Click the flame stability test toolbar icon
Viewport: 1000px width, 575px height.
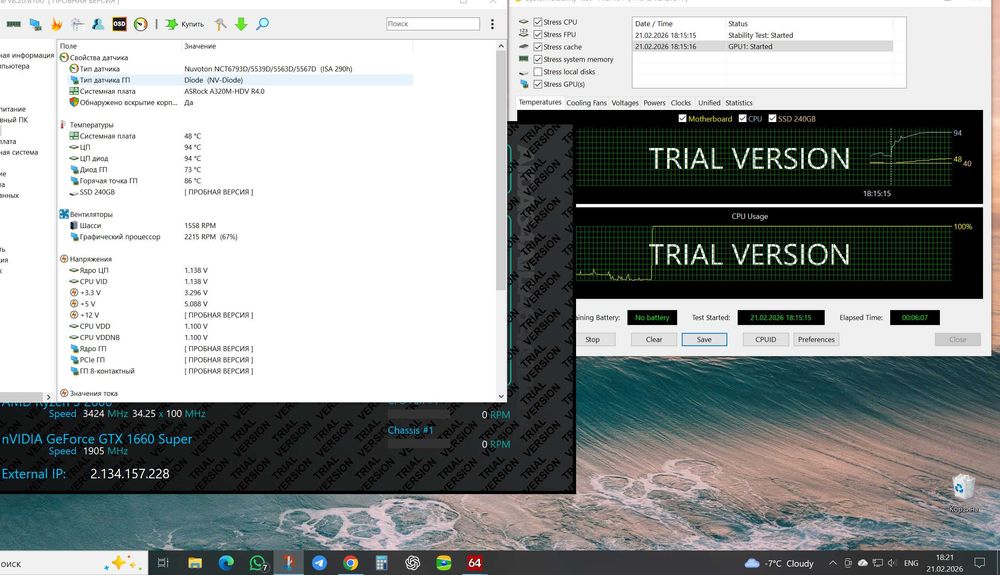click(55, 23)
